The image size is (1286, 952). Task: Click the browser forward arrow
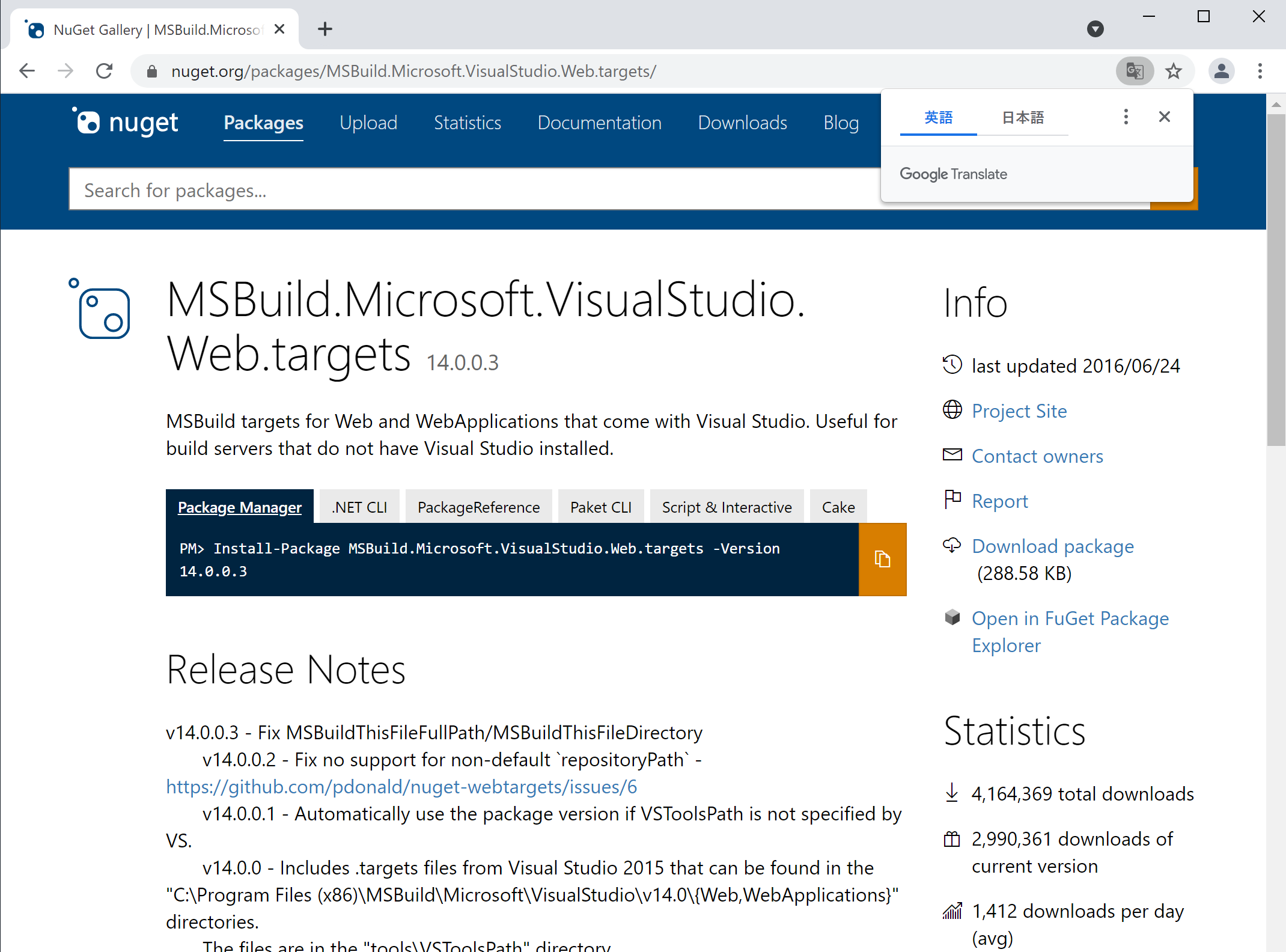[x=66, y=72]
